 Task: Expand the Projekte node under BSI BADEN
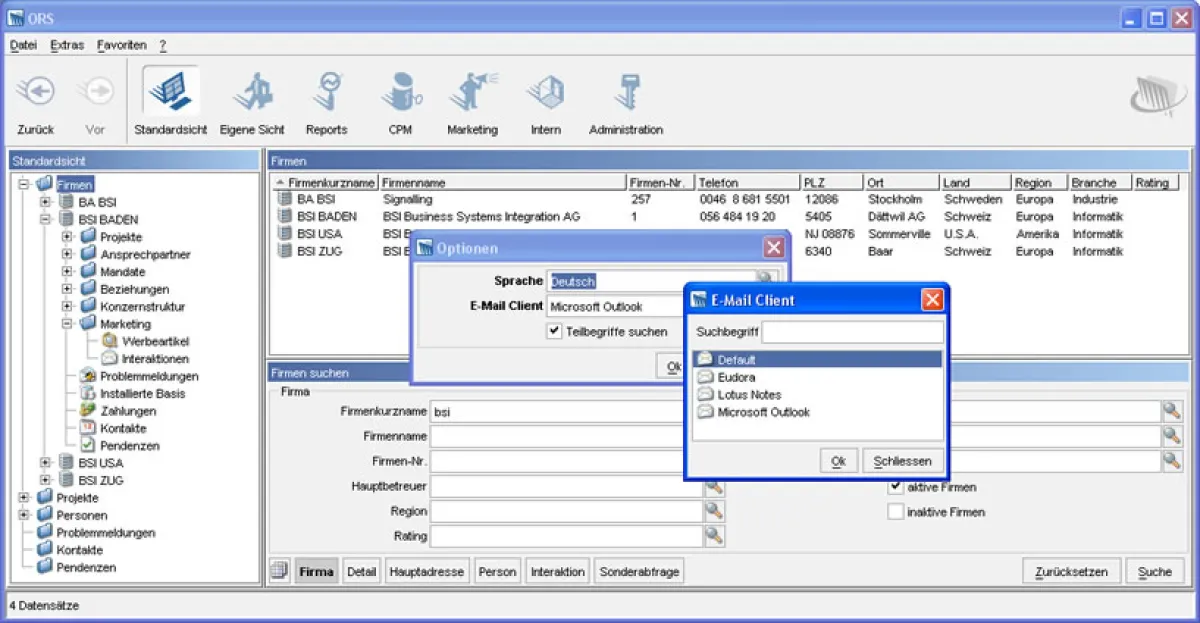click(x=67, y=237)
